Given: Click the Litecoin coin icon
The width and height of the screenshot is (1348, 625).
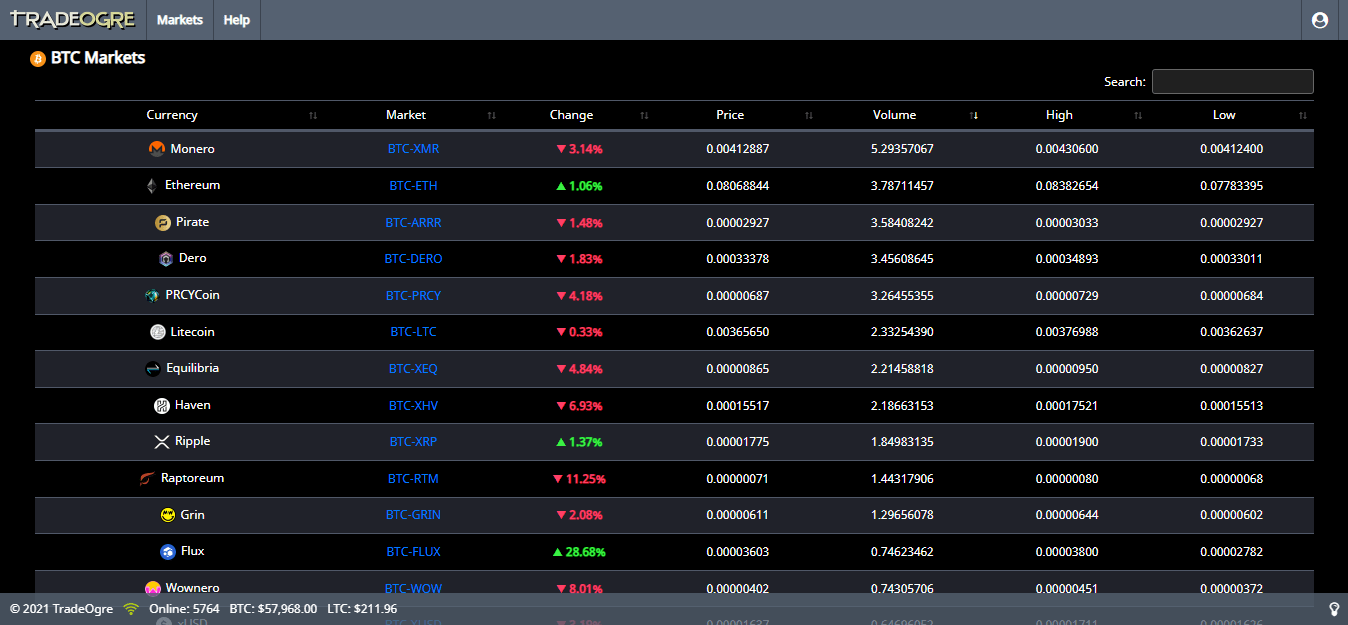Looking at the screenshot, I should [x=158, y=332].
